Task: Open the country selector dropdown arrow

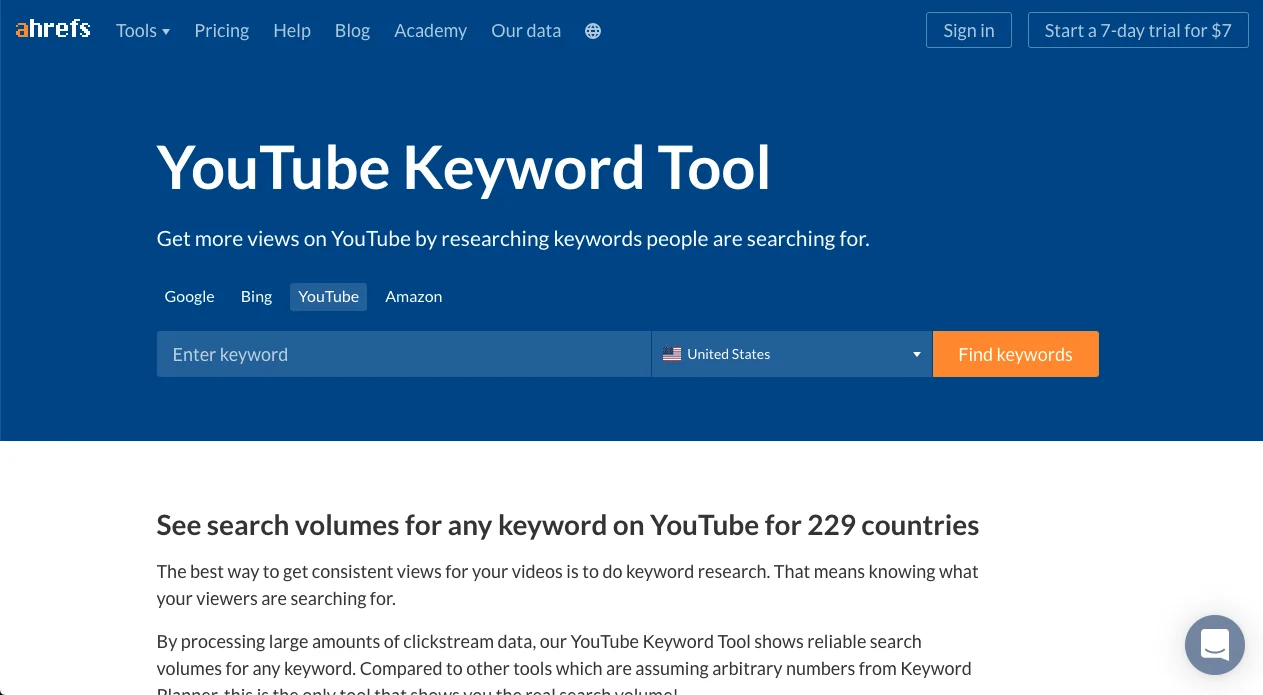Action: pos(917,354)
